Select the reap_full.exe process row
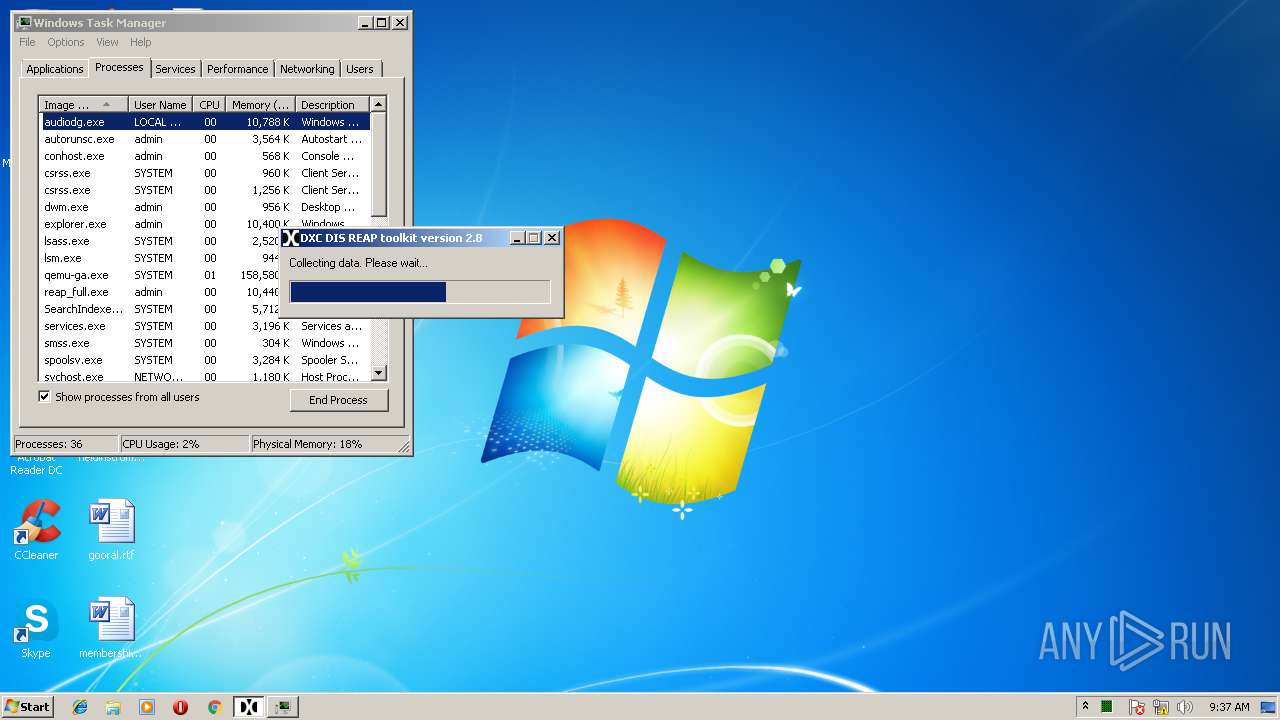The image size is (1280, 720). tap(160, 292)
